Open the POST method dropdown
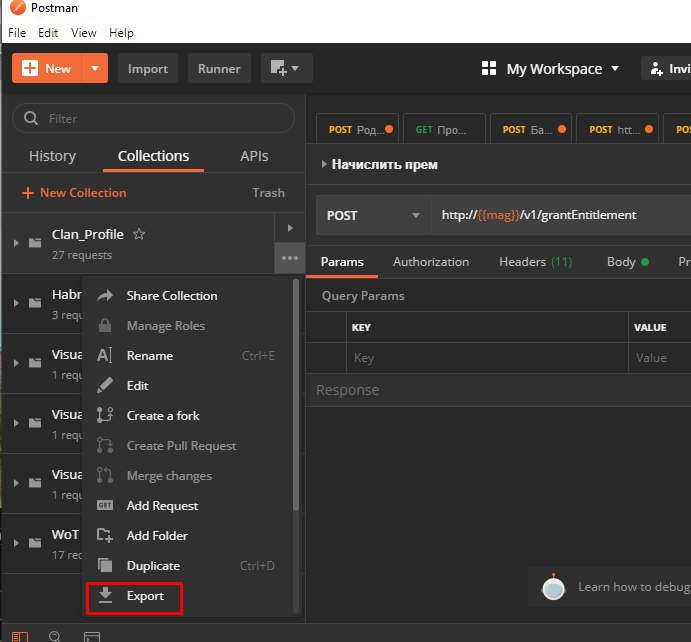The image size is (691, 642). point(373,215)
